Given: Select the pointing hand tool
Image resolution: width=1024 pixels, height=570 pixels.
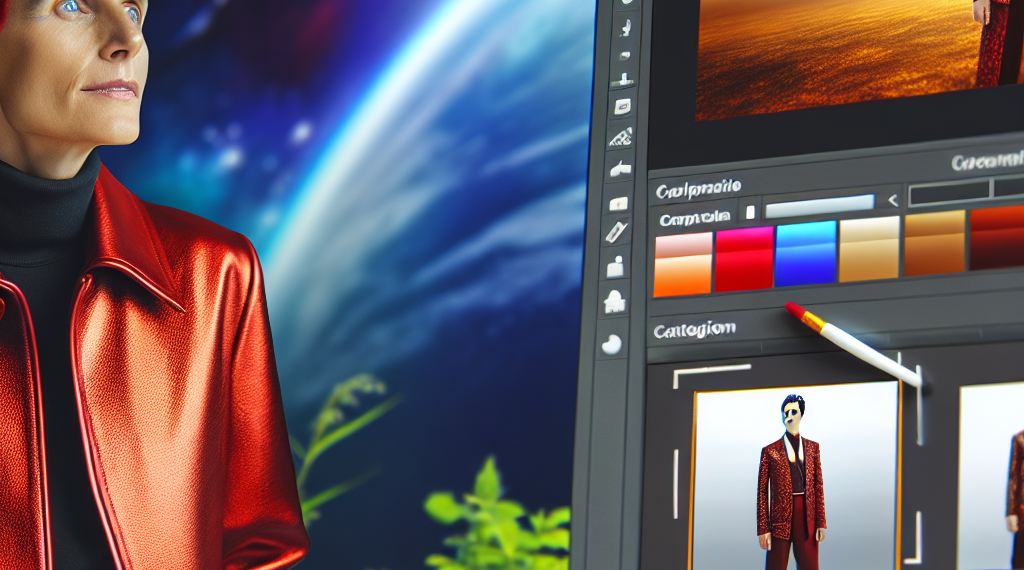Looking at the screenshot, I should click(620, 170).
